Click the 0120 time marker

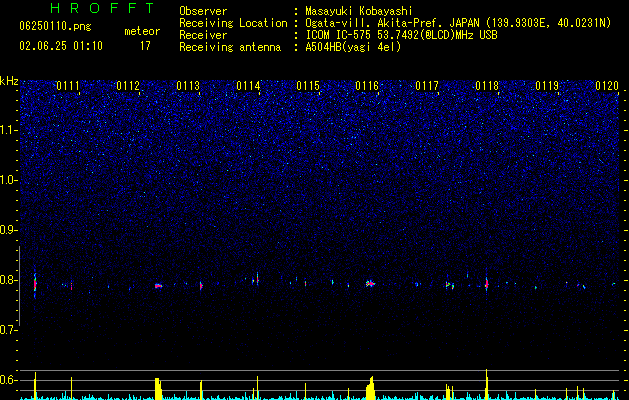point(607,86)
